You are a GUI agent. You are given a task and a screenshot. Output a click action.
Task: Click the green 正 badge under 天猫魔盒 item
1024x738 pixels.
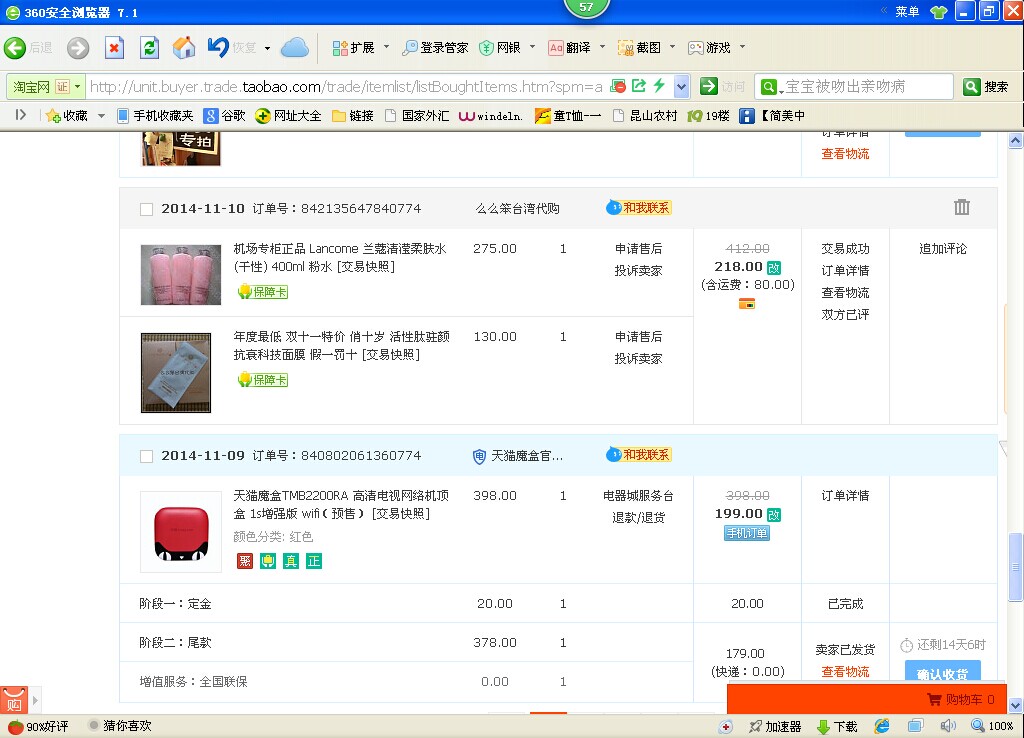[314, 561]
